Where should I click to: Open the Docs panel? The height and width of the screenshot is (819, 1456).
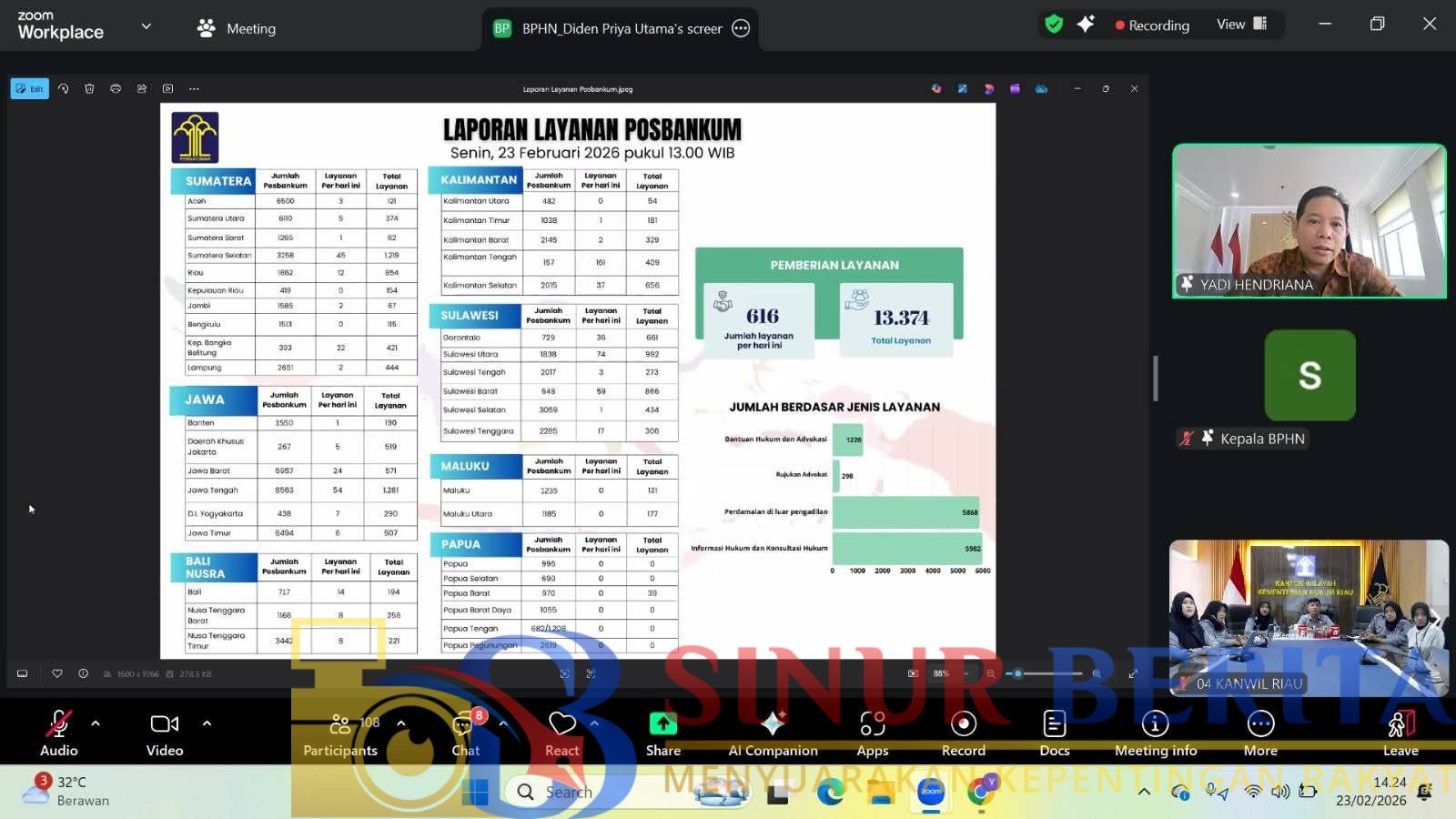click(x=1054, y=733)
